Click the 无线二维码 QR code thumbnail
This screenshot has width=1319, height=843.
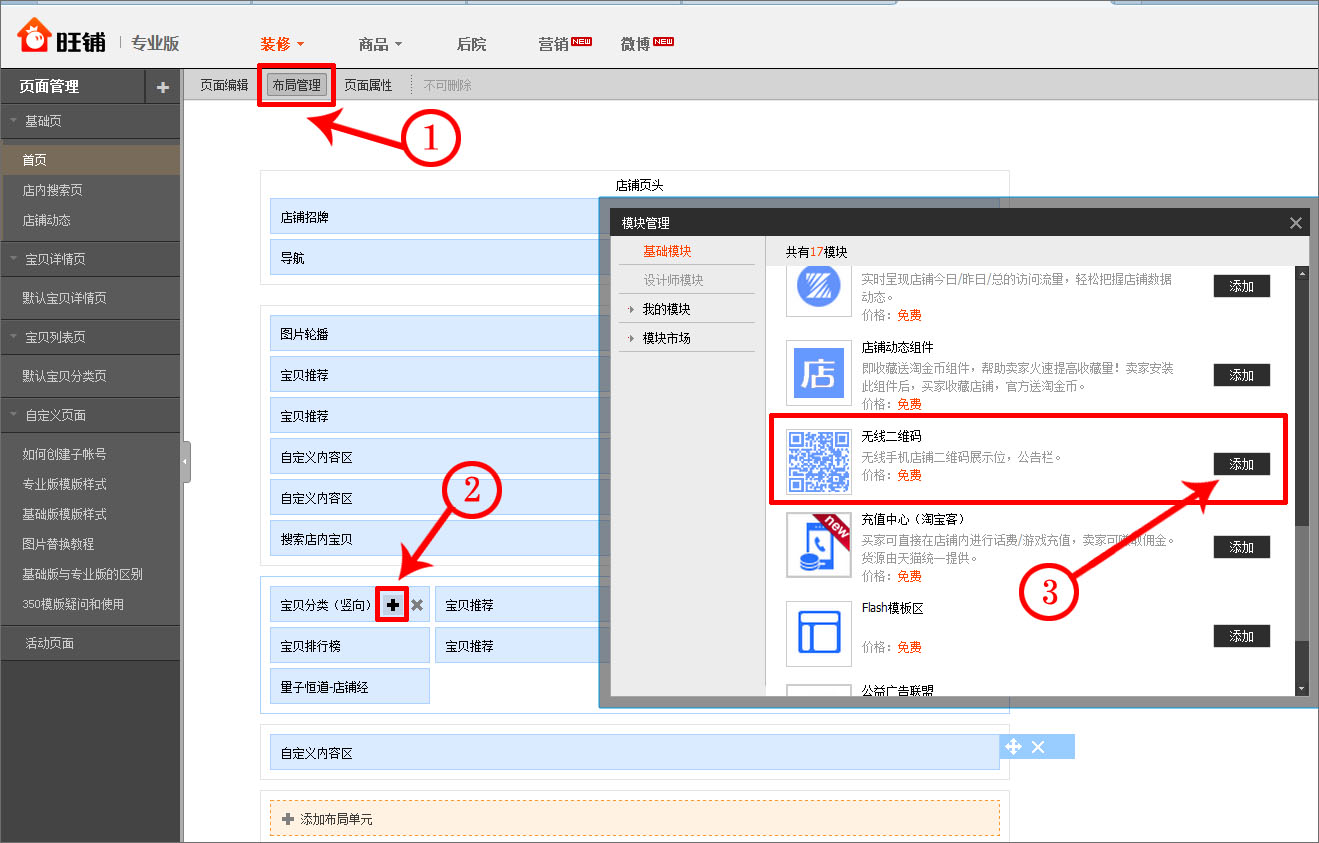[x=818, y=461]
